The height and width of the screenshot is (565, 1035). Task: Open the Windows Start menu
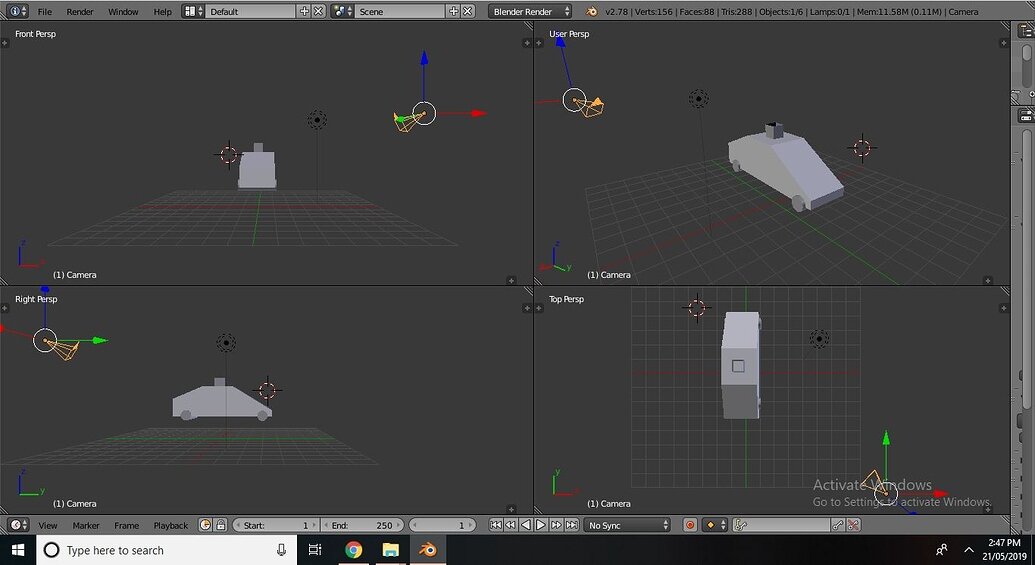click(18, 550)
